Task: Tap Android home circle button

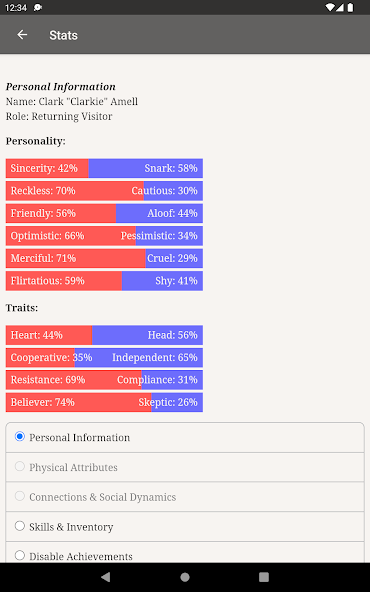Action: (185, 577)
